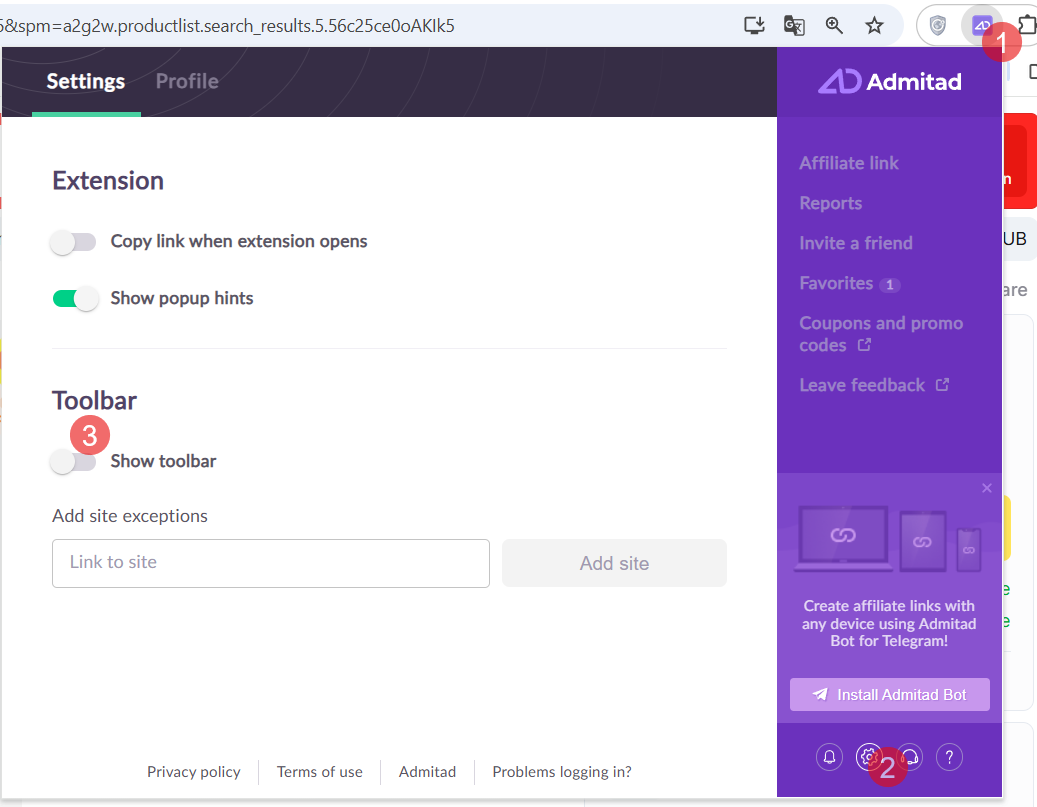Open the Privacy policy link
Image resolution: width=1037 pixels, height=807 pixels.
(194, 772)
